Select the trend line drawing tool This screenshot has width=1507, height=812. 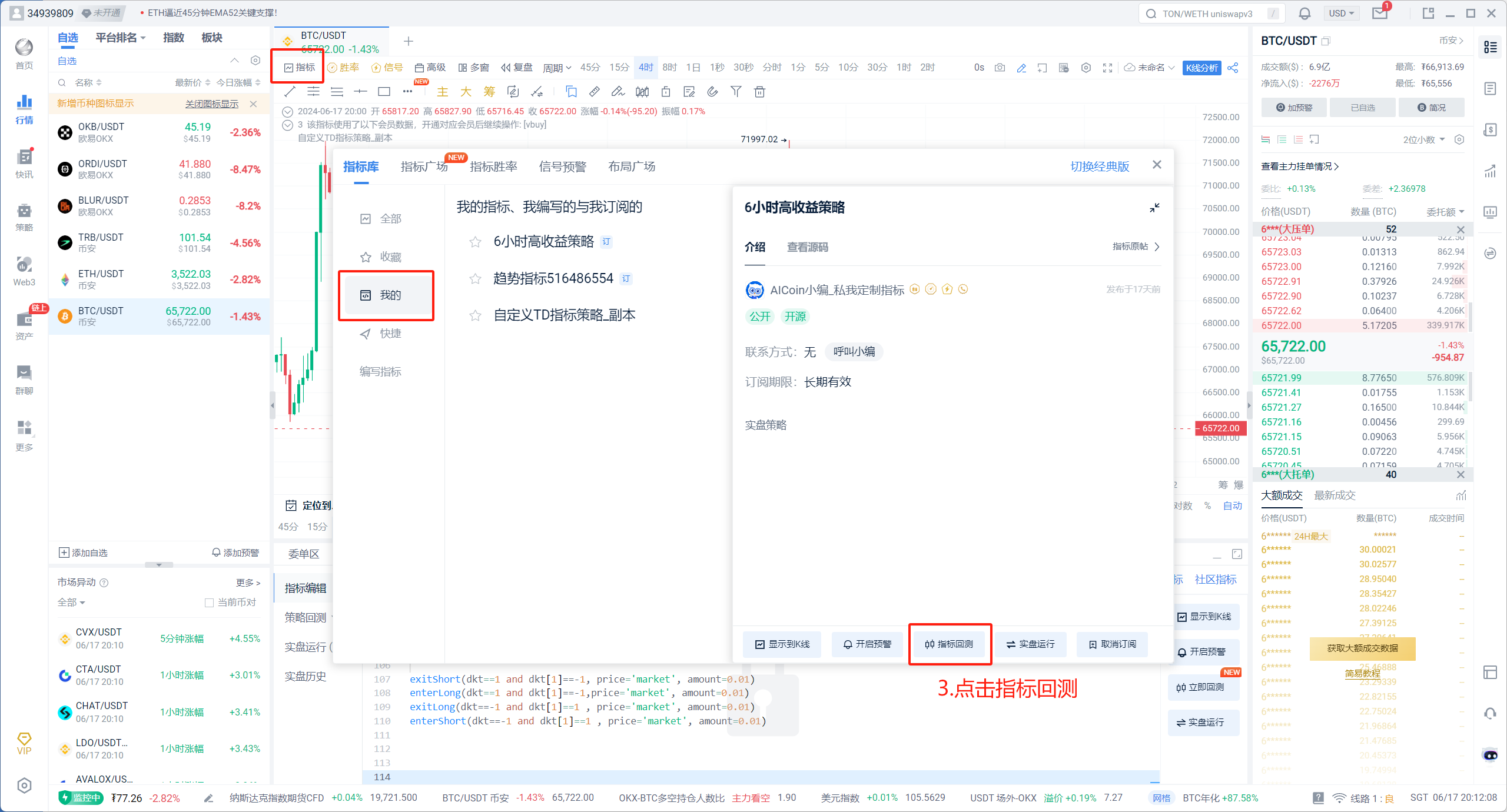[x=290, y=91]
